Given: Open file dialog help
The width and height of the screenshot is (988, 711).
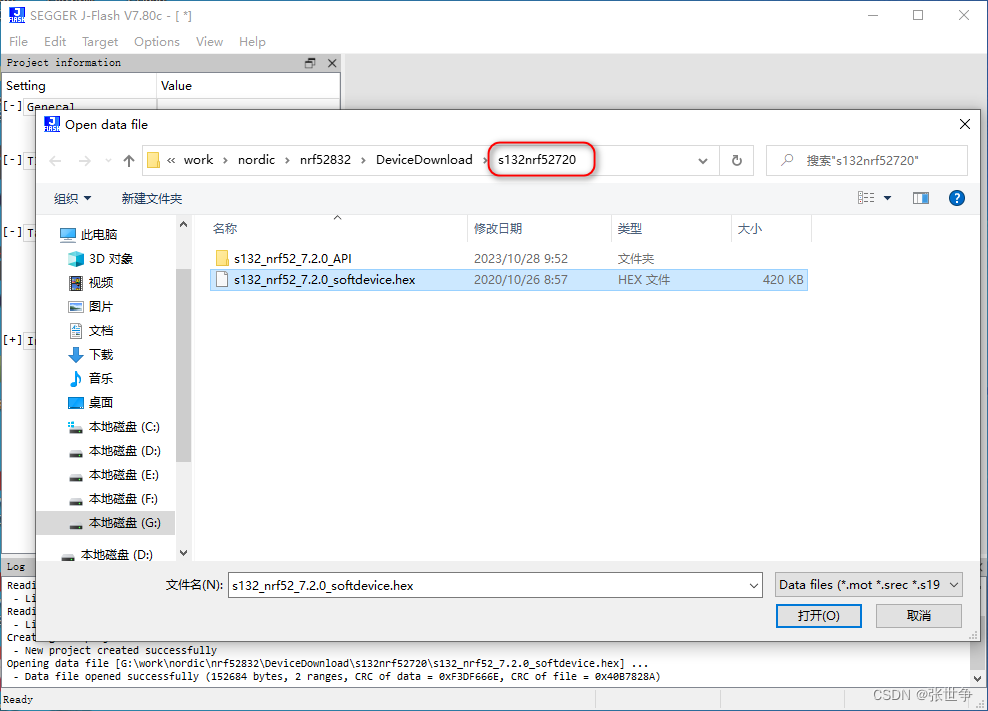Looking at the screenshot, I should (x=956, y=198).
